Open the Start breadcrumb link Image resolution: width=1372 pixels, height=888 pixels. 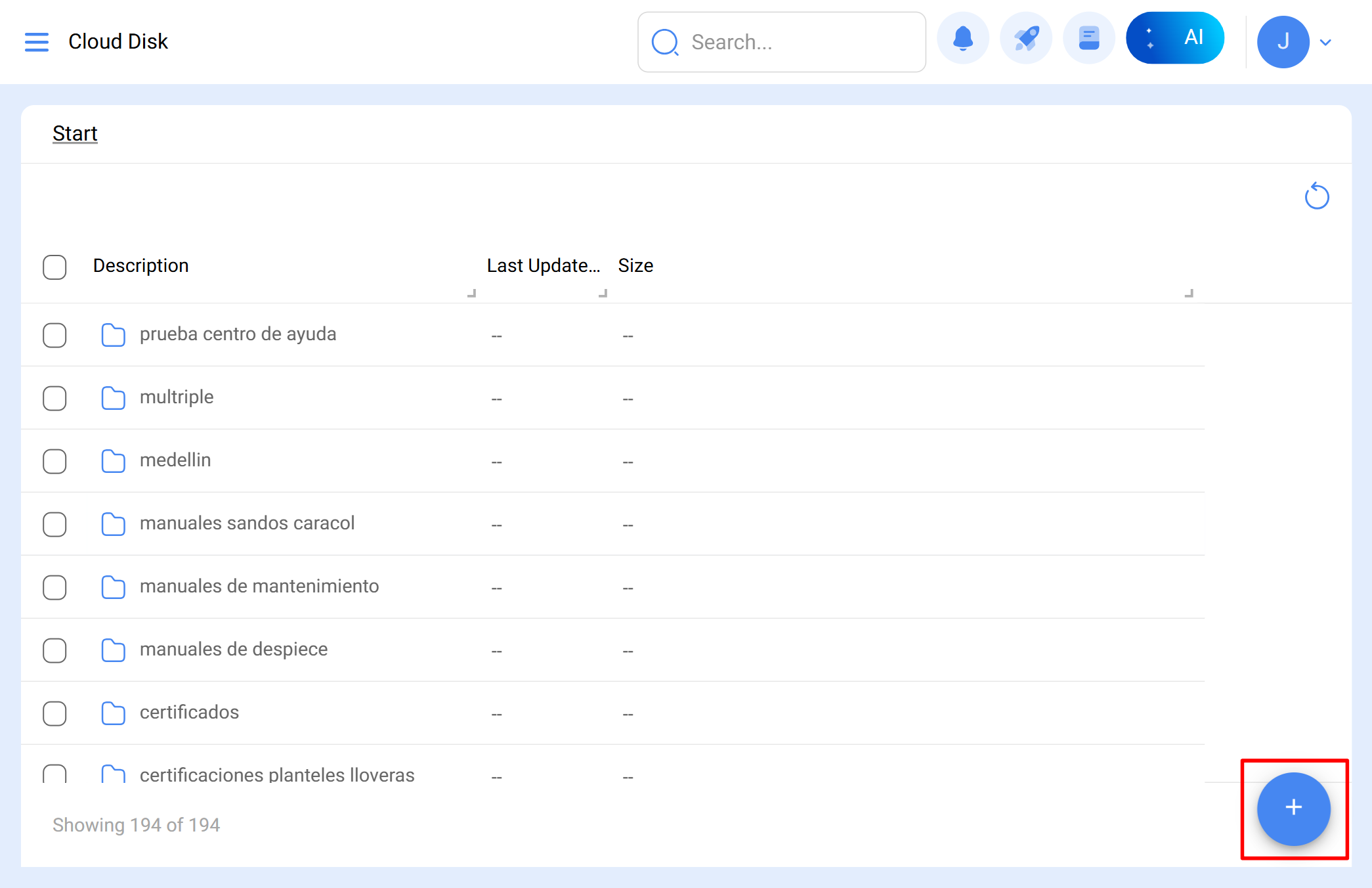(75, 133)
